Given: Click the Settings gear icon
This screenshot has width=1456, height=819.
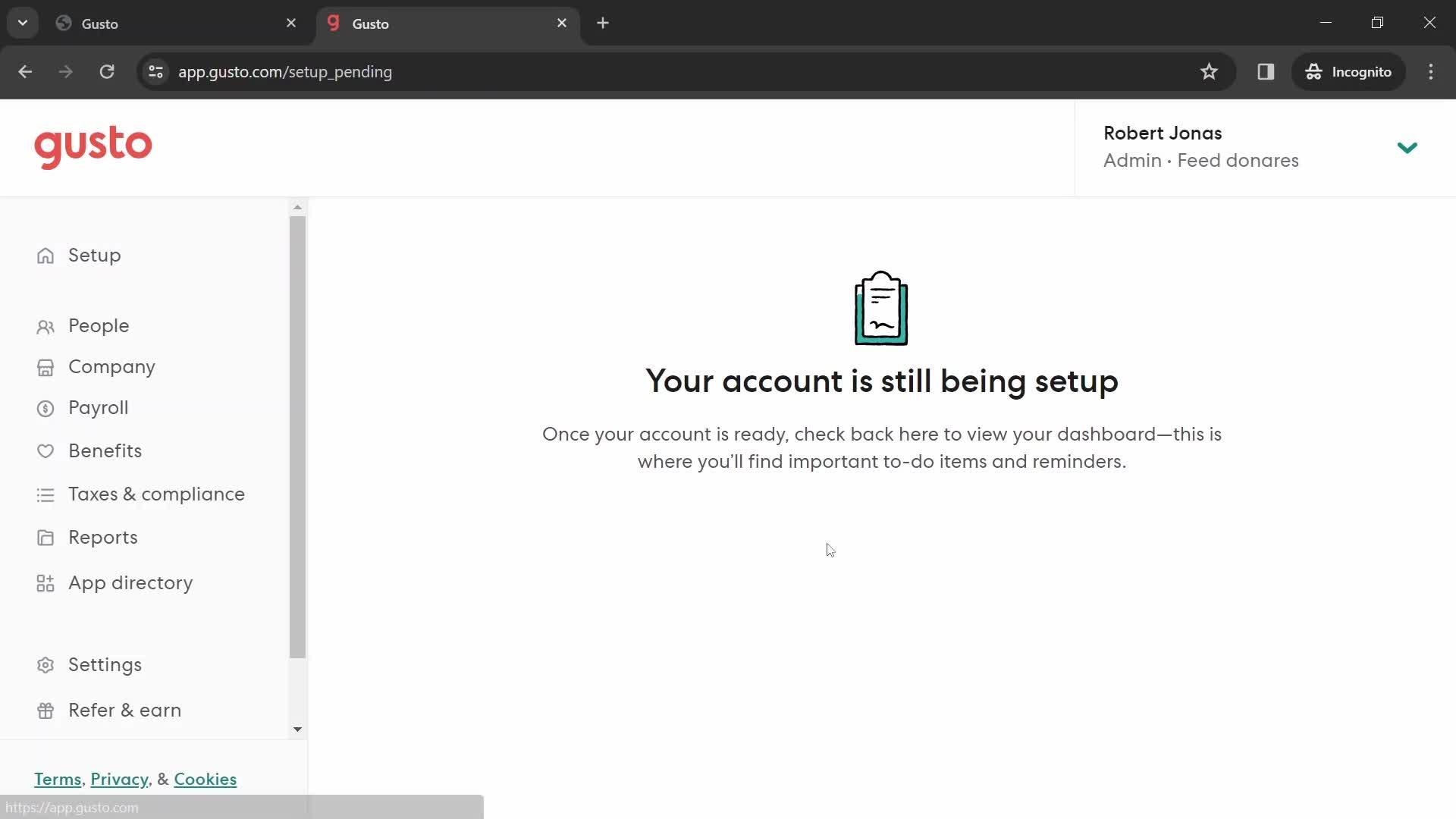Looking at the screenshot, I should point(45,664).
